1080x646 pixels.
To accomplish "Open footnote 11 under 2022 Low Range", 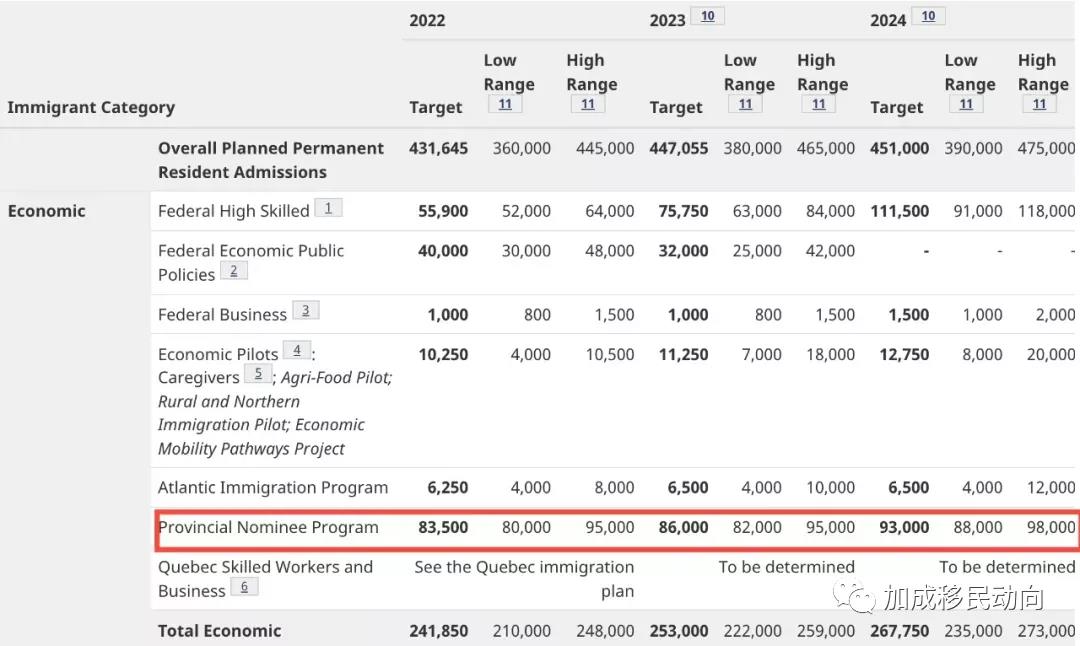I will 505,104.
